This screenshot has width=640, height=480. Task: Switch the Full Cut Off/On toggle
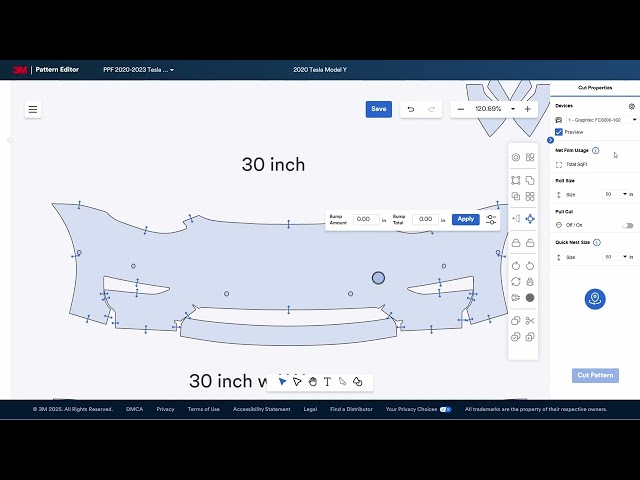(628, 225)
